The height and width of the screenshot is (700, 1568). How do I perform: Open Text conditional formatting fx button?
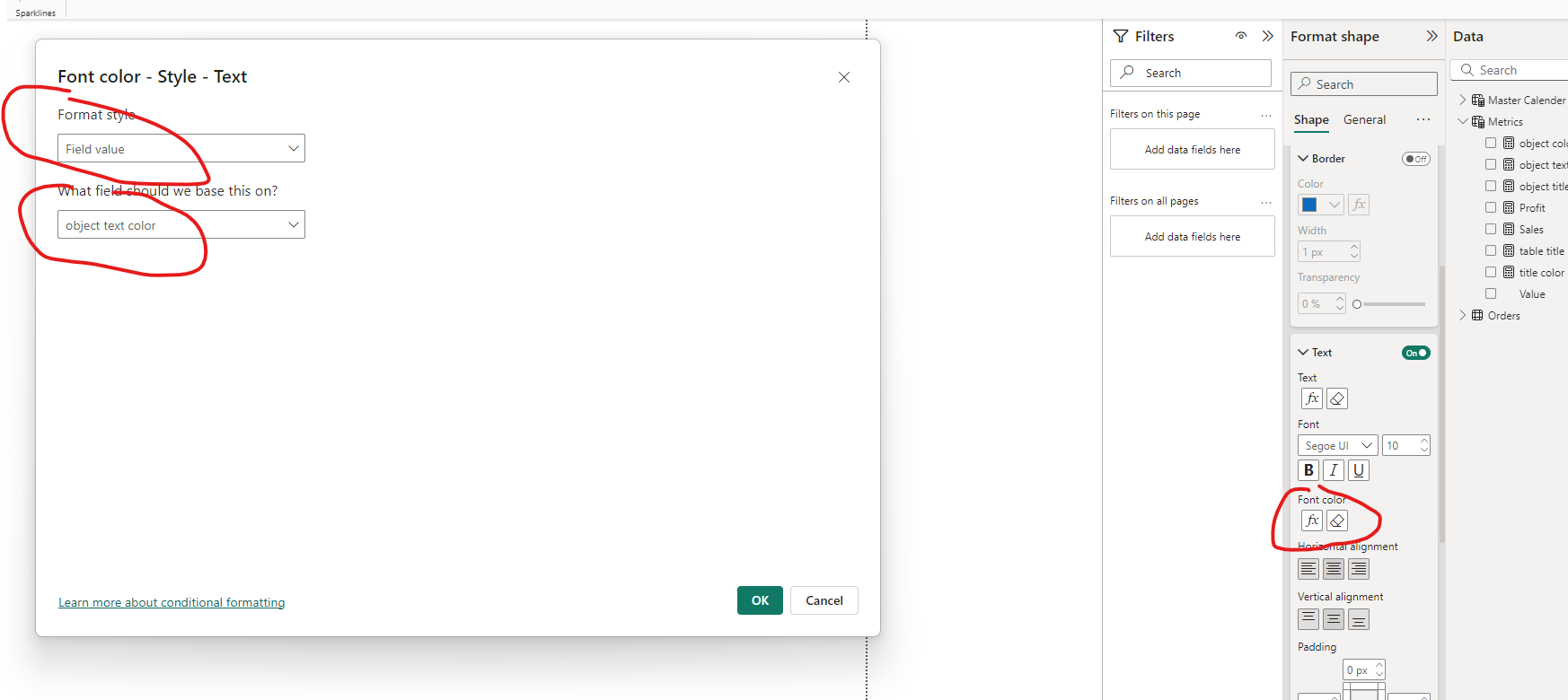(x=1312, y=398)
